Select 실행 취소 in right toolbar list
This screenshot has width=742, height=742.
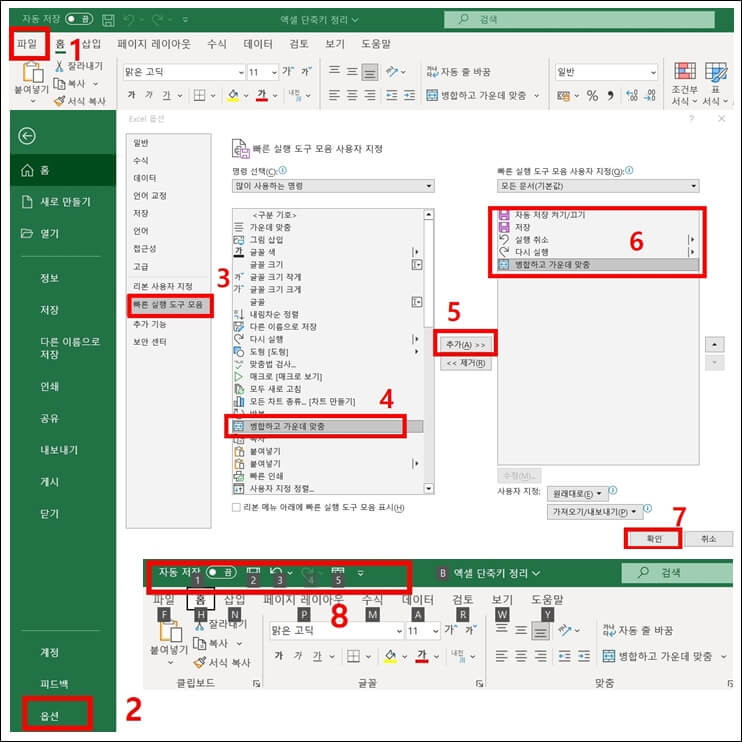(598, 240)
